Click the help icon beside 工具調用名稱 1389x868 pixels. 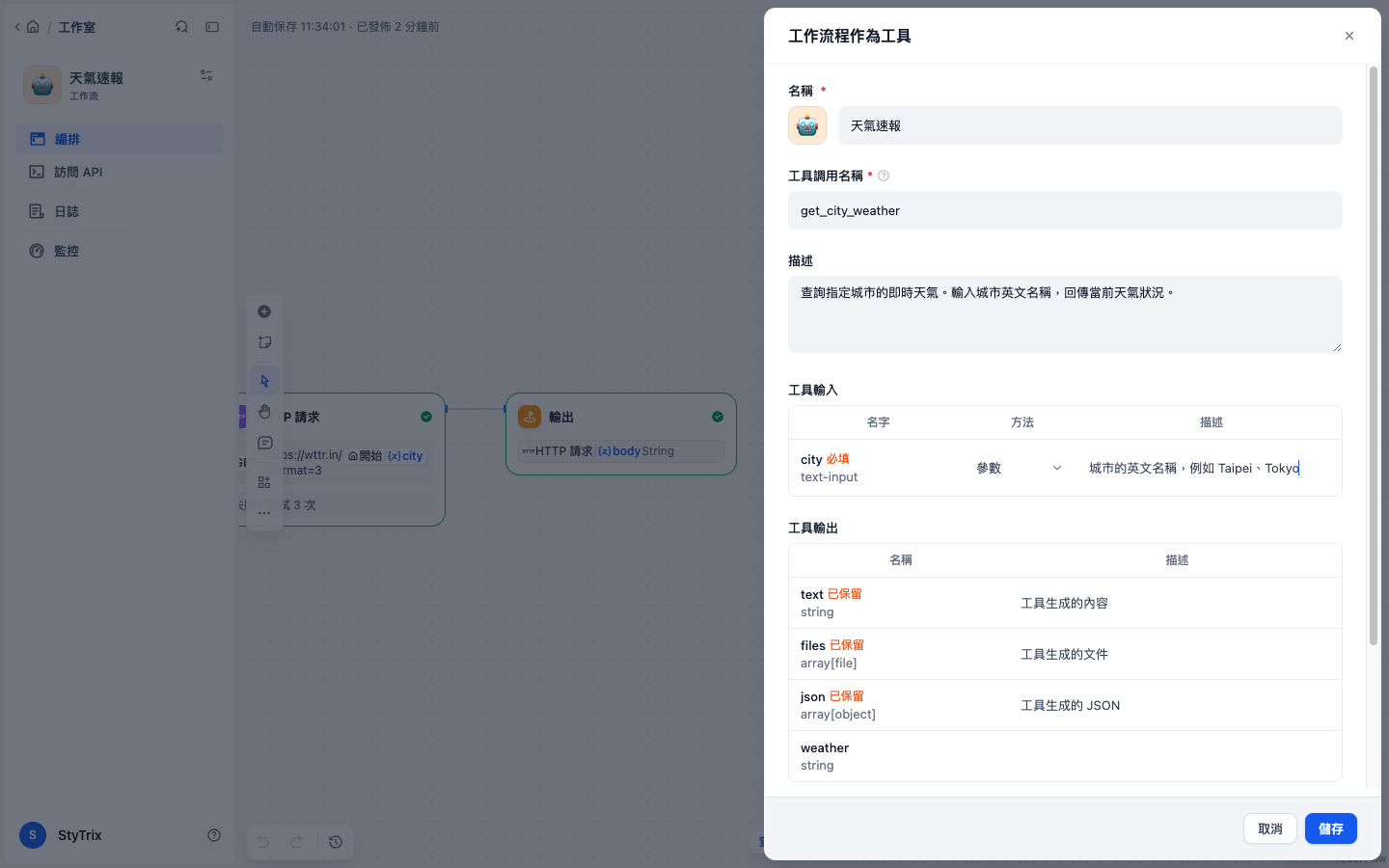pyautogui.click(x=884, y=176)
